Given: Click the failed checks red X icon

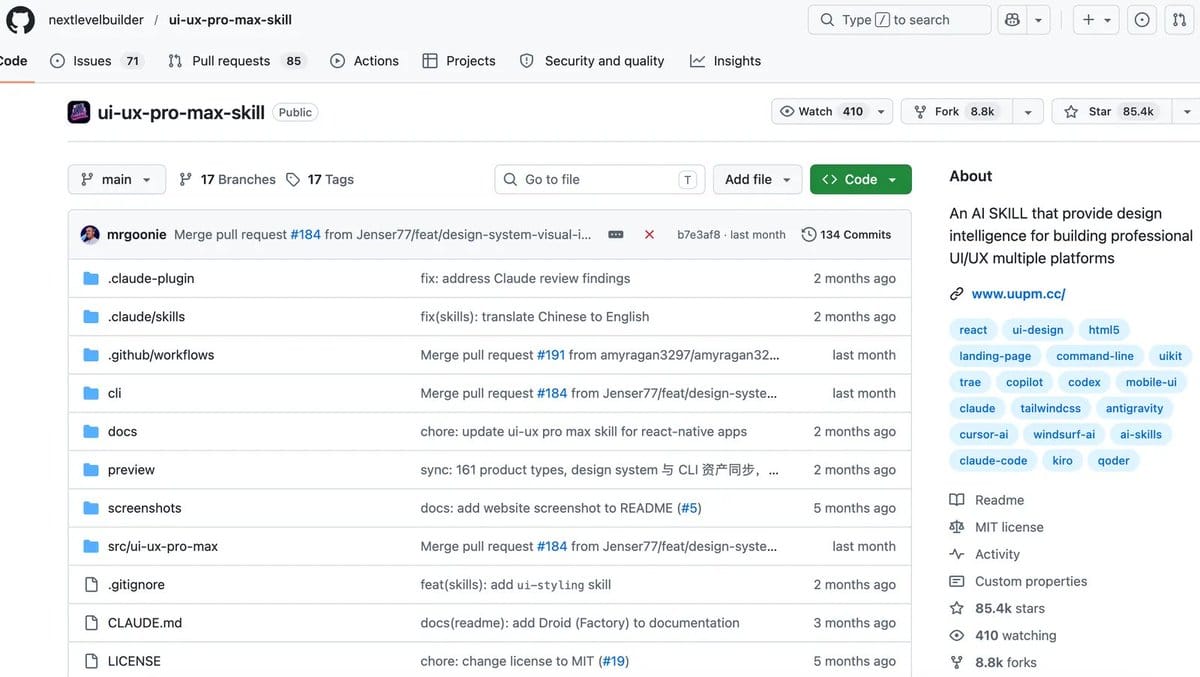Looking at the screenshot, I should [x=649, y=235].
